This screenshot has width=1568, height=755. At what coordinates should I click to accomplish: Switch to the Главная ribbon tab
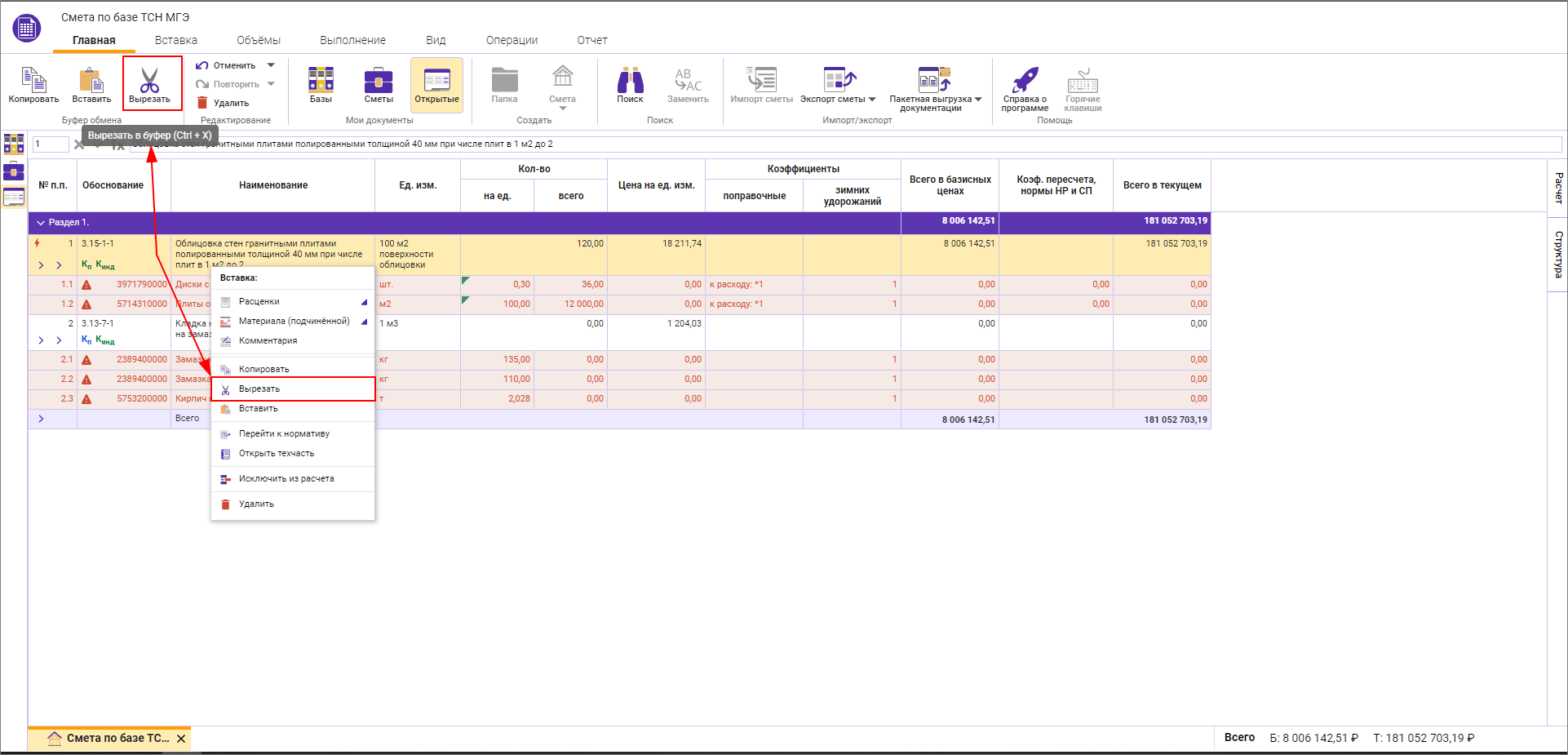coord(94,40)
